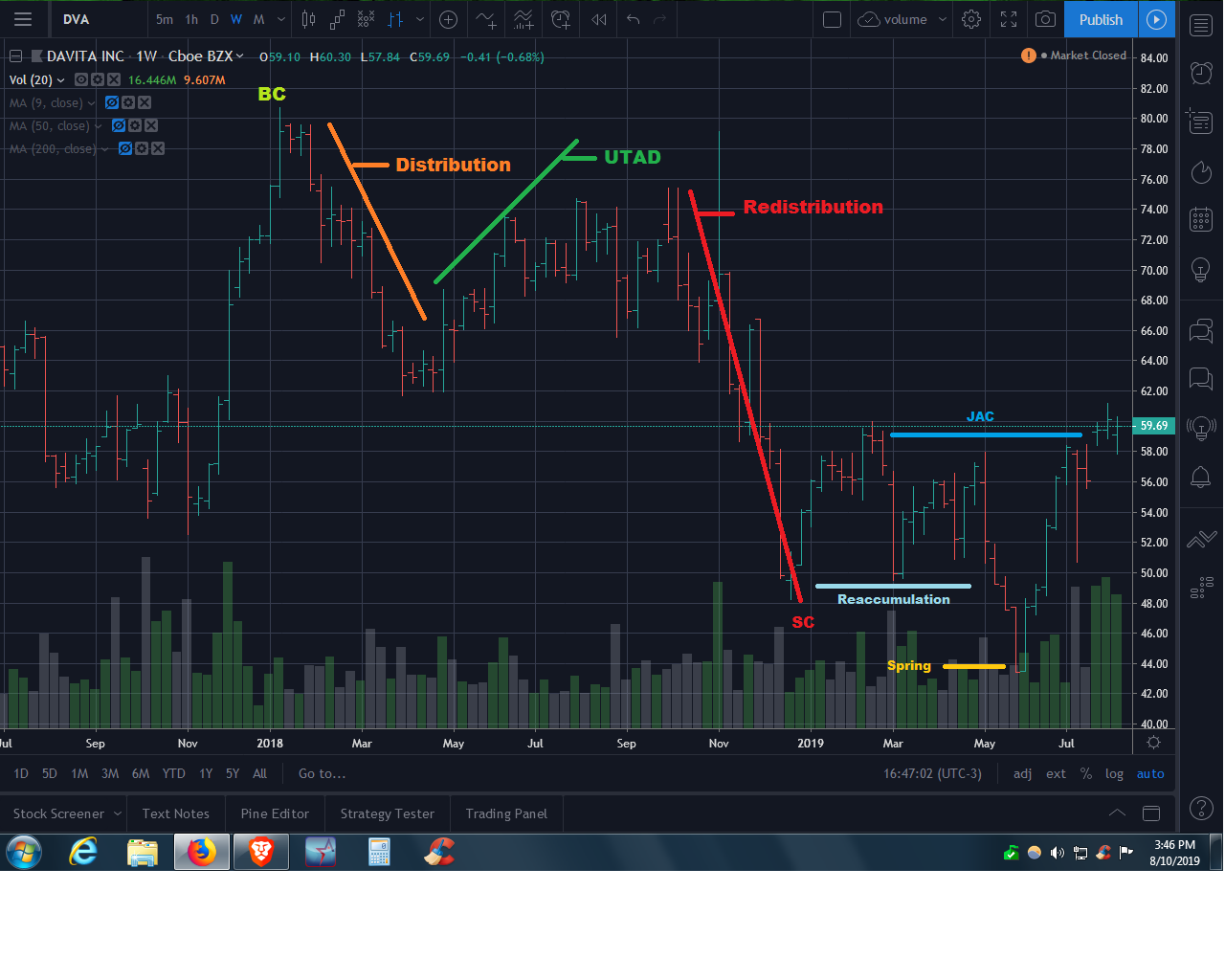
Task: Open the volume saved layout dropdown
Action: (943, 19)
